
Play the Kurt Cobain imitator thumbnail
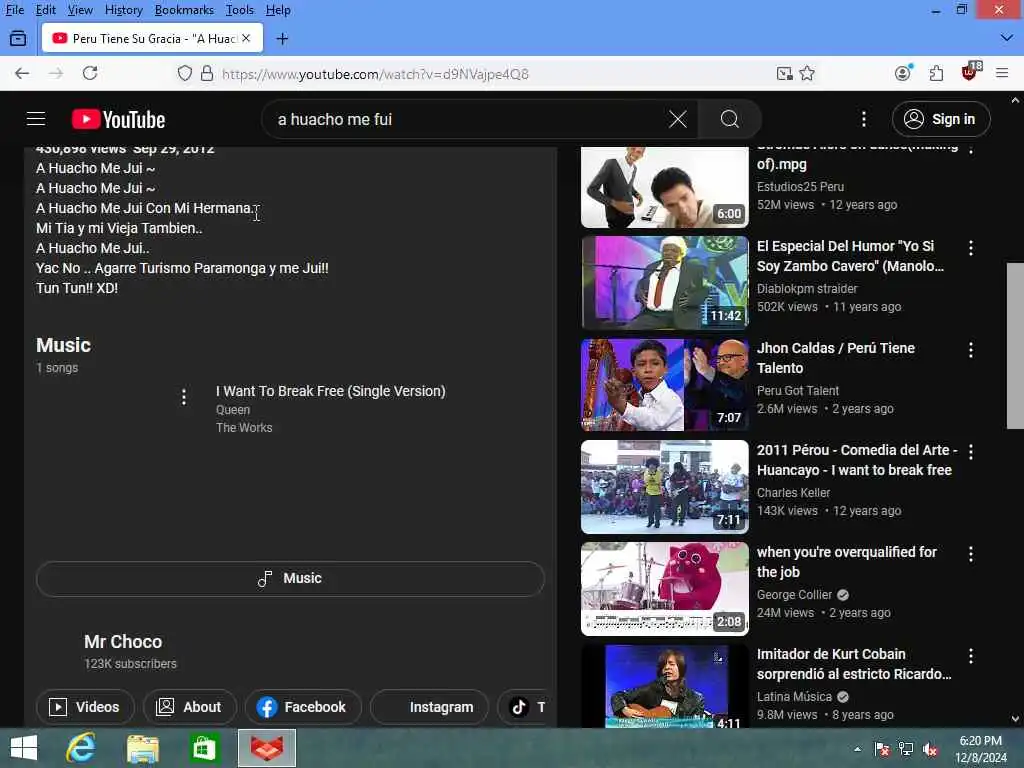(x=665, y=686)
